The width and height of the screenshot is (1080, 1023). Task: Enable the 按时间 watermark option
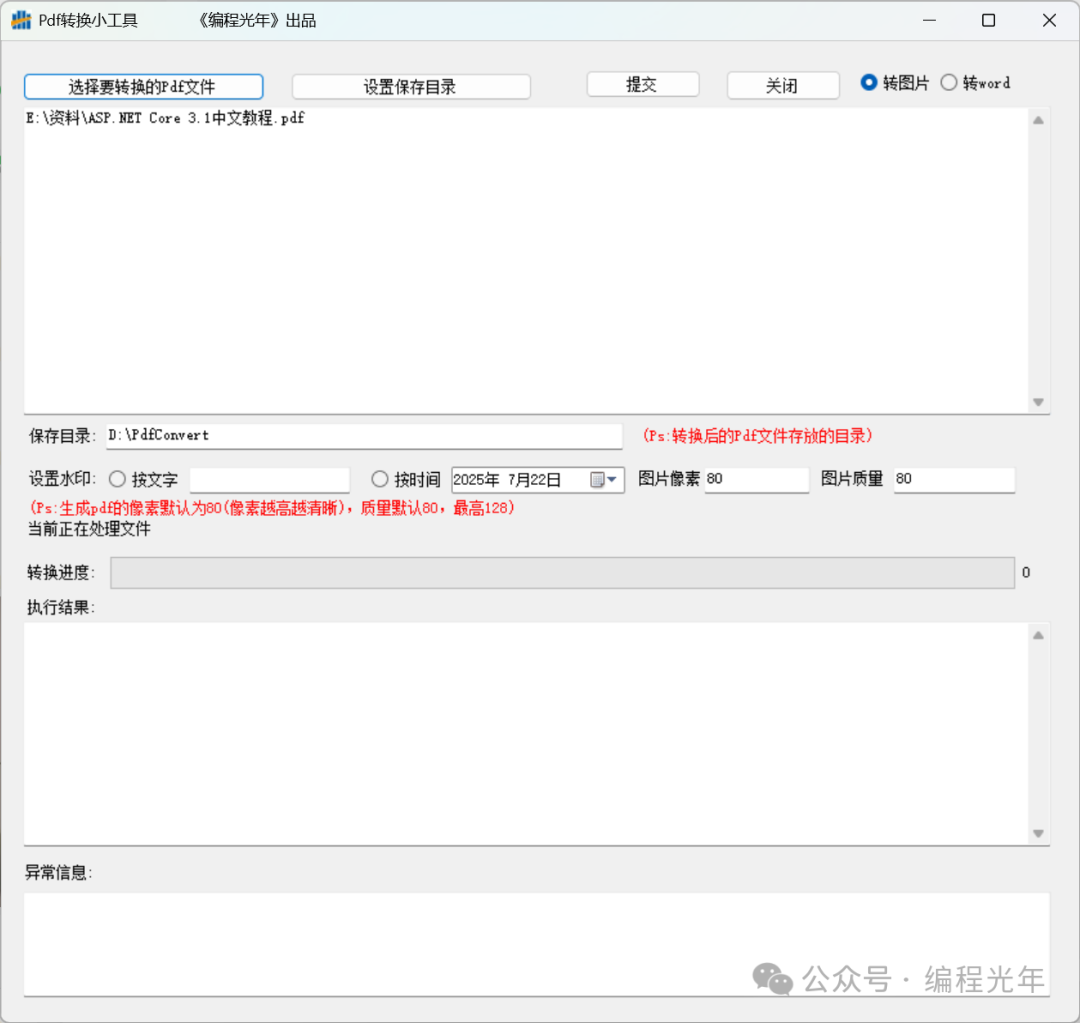(380, 480)
